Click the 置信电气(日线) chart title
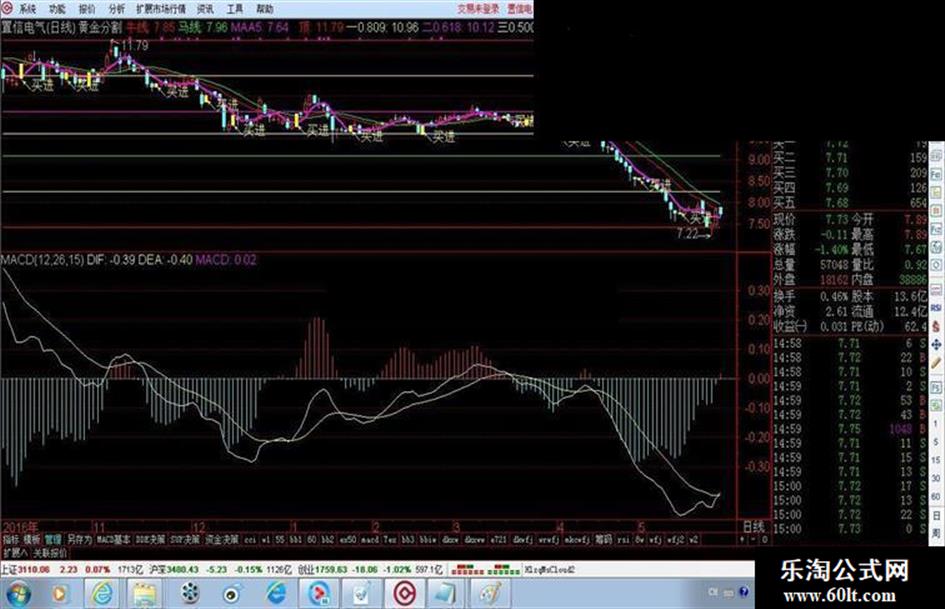The height and width of the screenshot is (609, 945). pyautogui.click(x=37, y=27)
